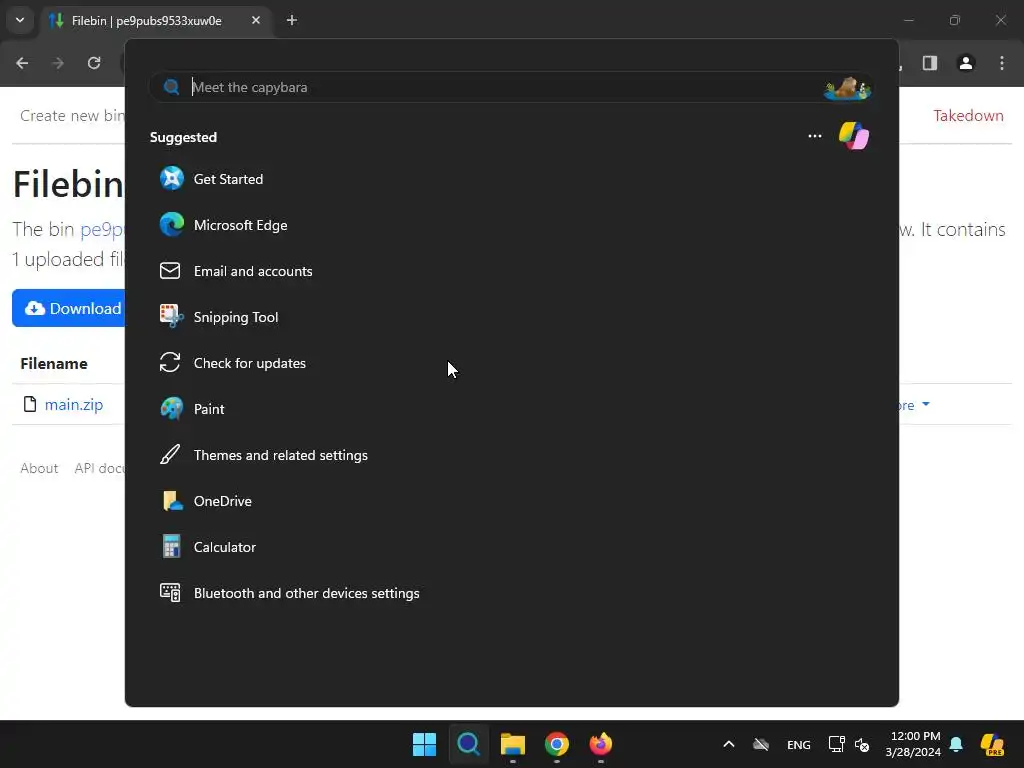Open Themes and related settings
Viewport: 1024px width, 768px height.
tap(263, 455)
